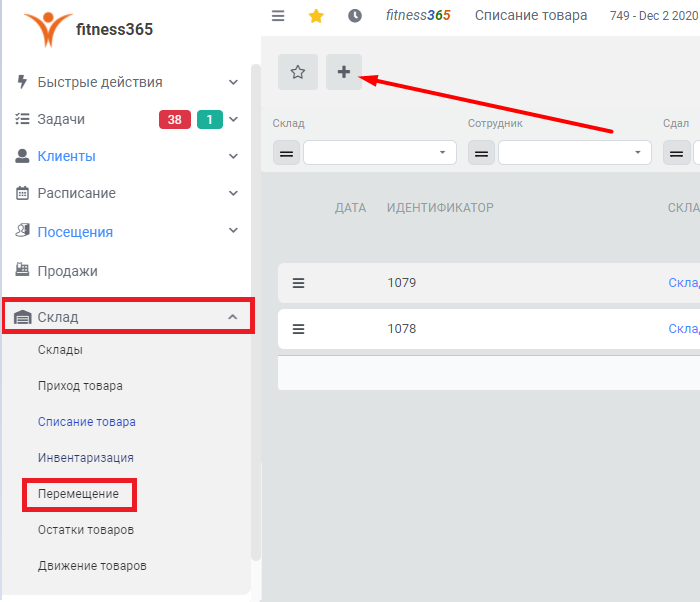Open row menu icon for record 1079
700x602 pixels.
click(x=298, y=283)
